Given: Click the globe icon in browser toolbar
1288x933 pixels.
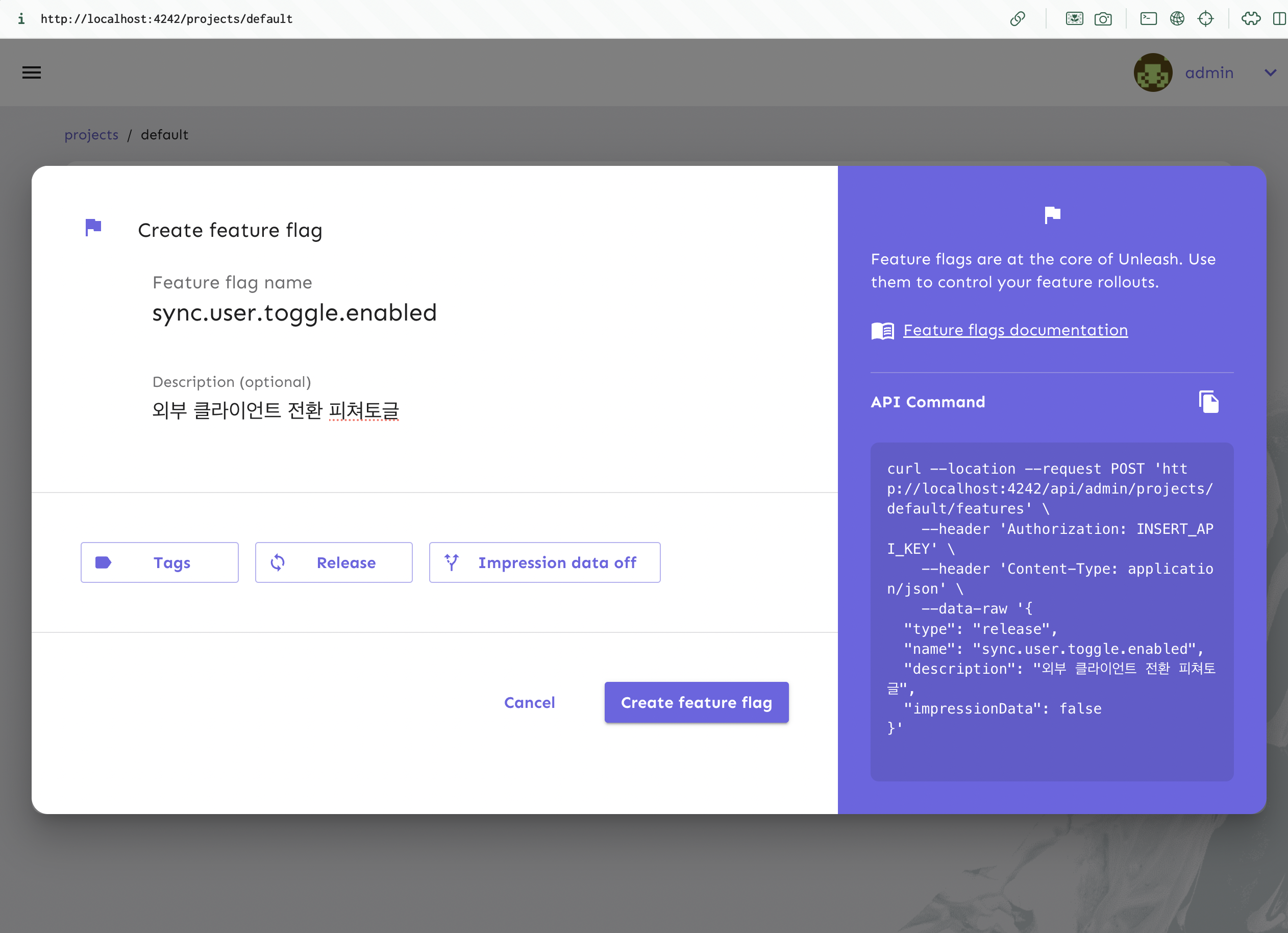Looking at the screenshot, I should pyautogui.click(x=1177, y=19).
